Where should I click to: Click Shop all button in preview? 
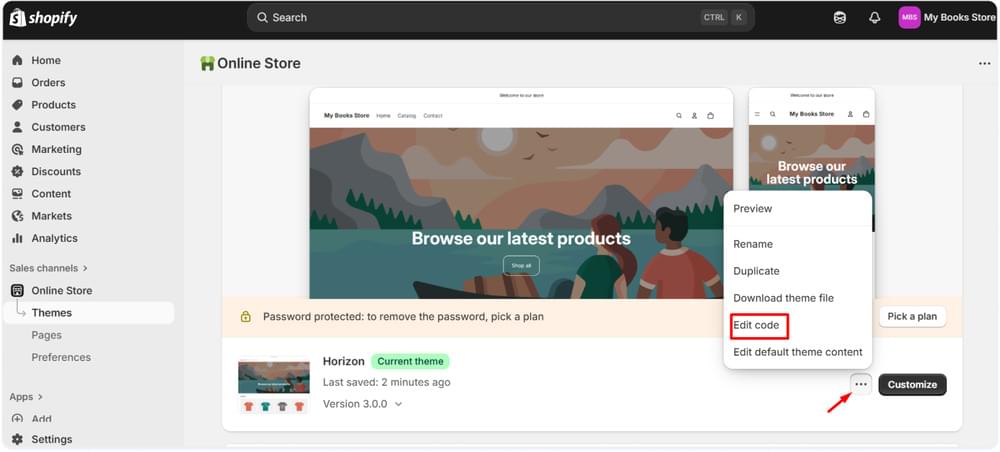[x=521, y=266]
